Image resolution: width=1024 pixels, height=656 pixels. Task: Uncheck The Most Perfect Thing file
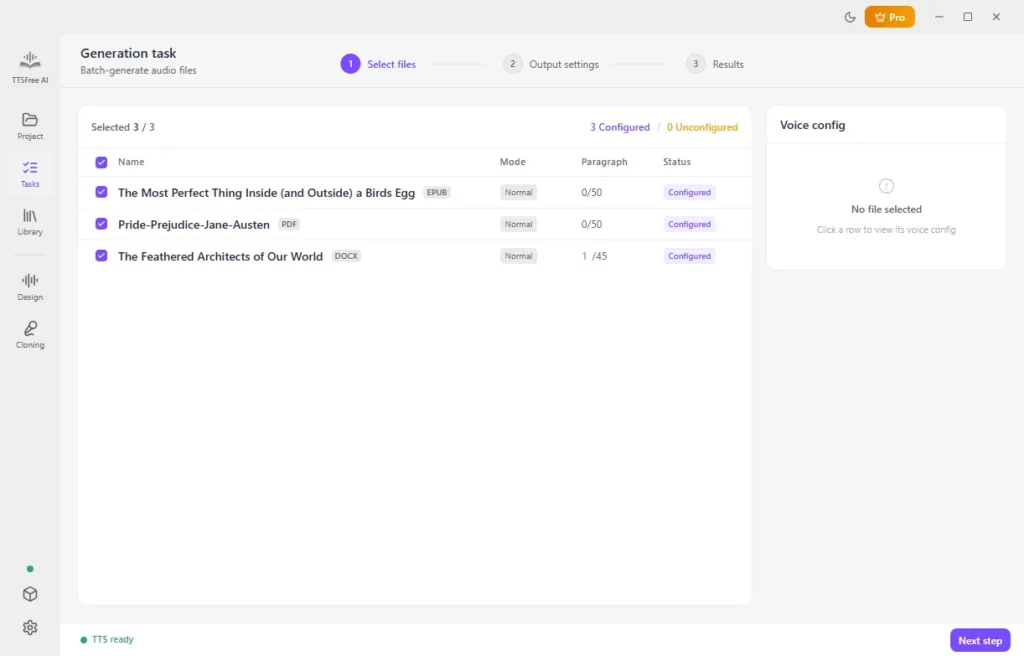pos(101,192)
